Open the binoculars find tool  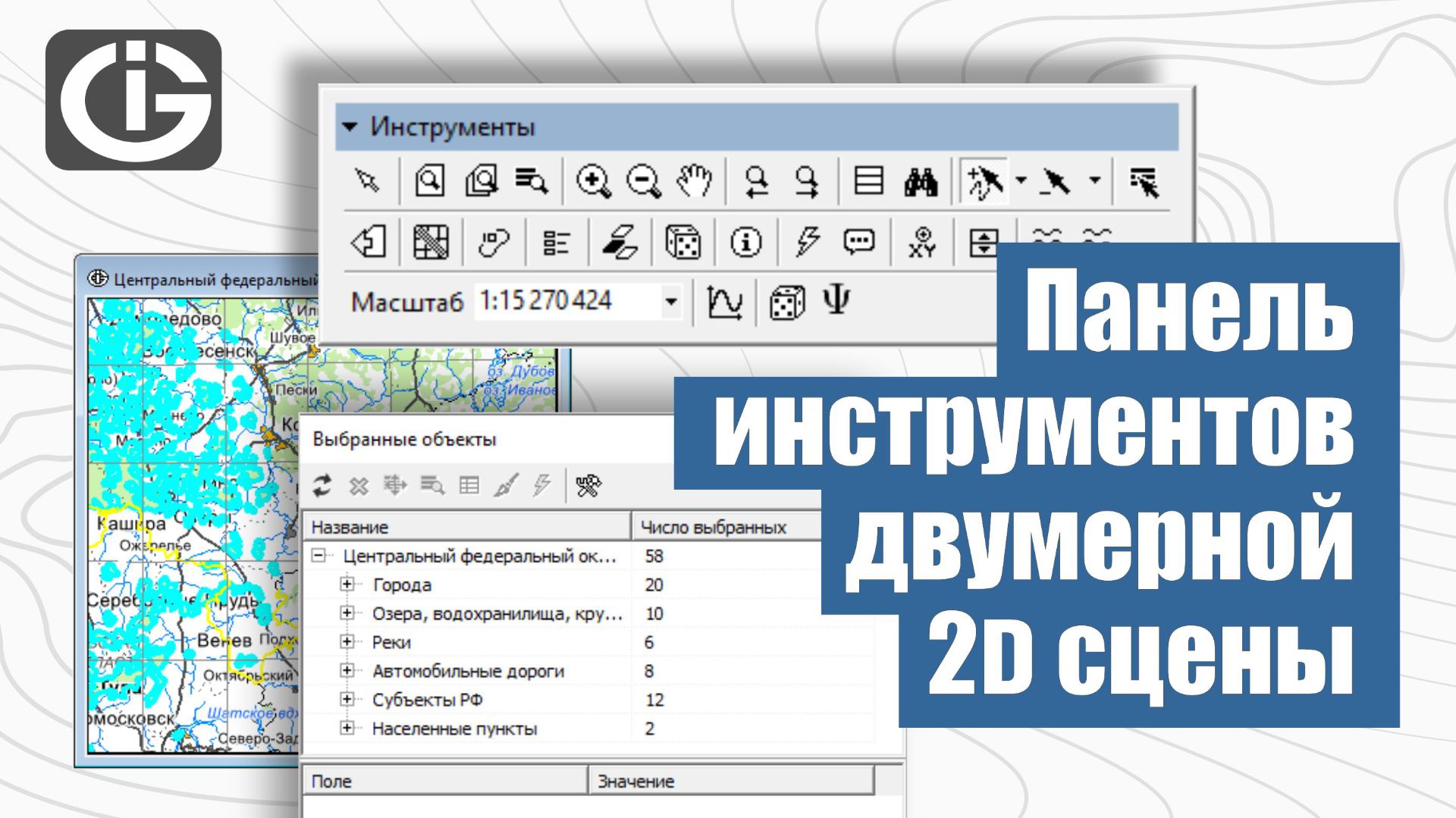click(x=921, y=182)
